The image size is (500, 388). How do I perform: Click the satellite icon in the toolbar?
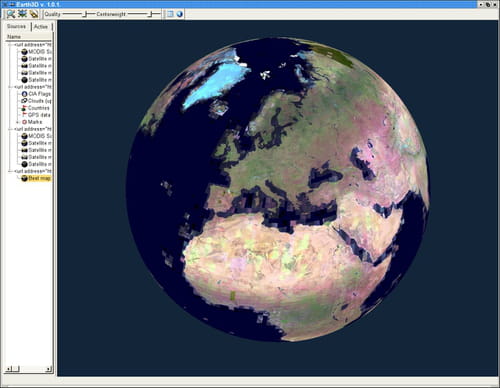click(x=22, y=14)
